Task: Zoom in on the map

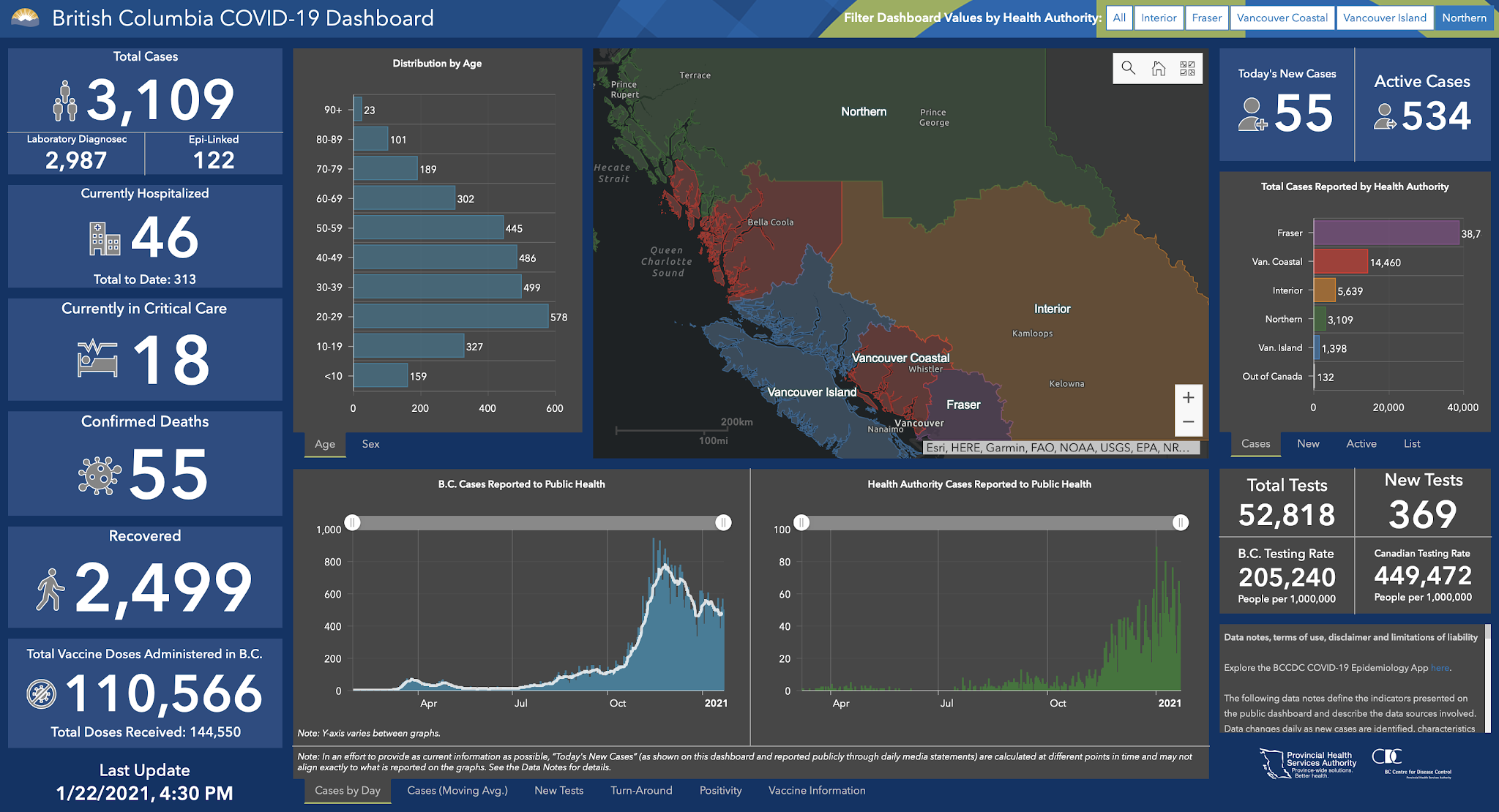Action: [1188, 397]
